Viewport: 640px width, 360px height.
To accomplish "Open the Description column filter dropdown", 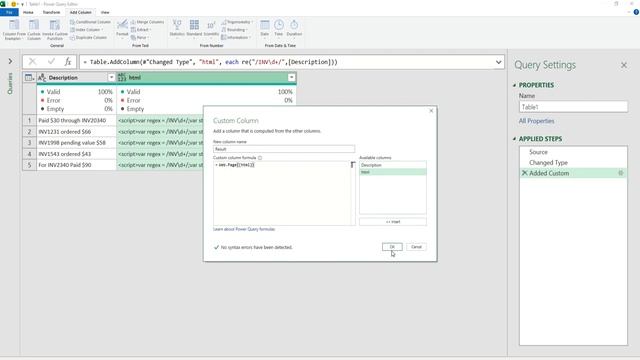I will 111,78.
